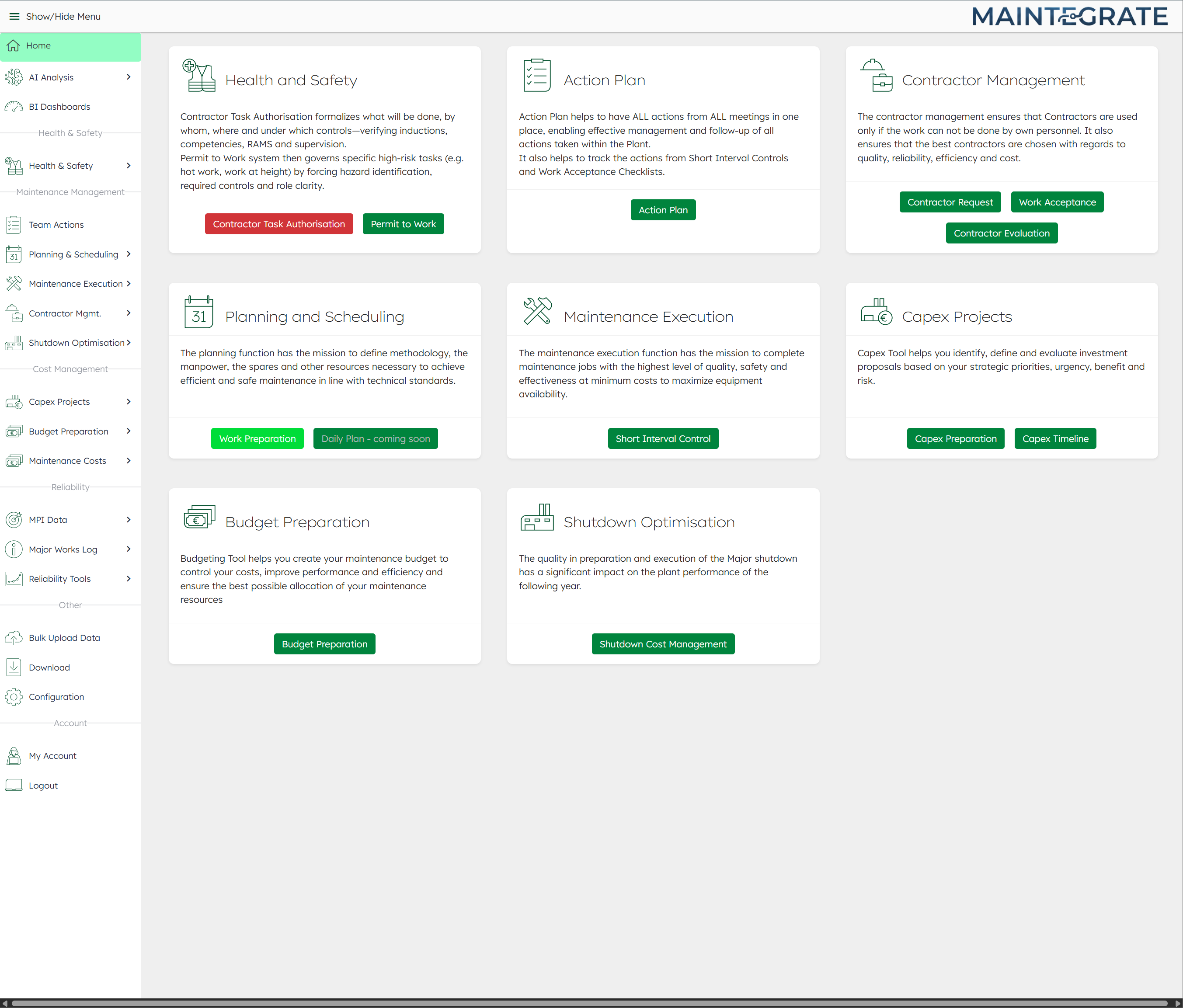The image size is (1183, 1008).
Task: Click the Team Actions clipboard icon
Action: click(x=14, y=224)
